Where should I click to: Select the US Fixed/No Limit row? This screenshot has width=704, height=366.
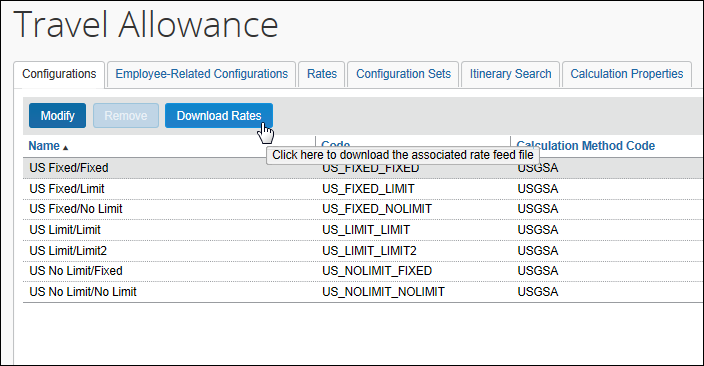pyautogui.click(x=363, y=209)
